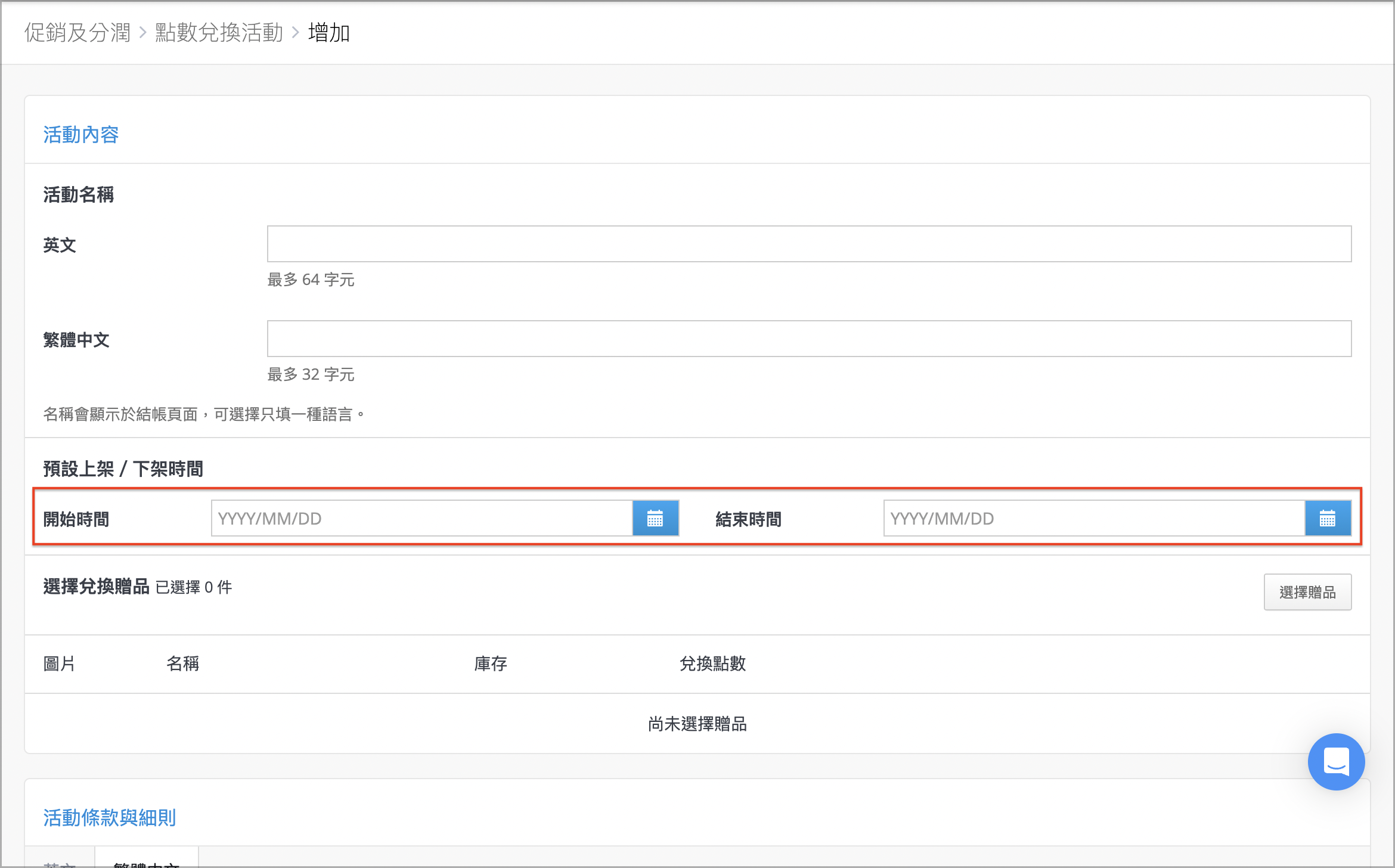Open the start time calendar picker
Screen dimensions: 1395x868
point(655,518)
